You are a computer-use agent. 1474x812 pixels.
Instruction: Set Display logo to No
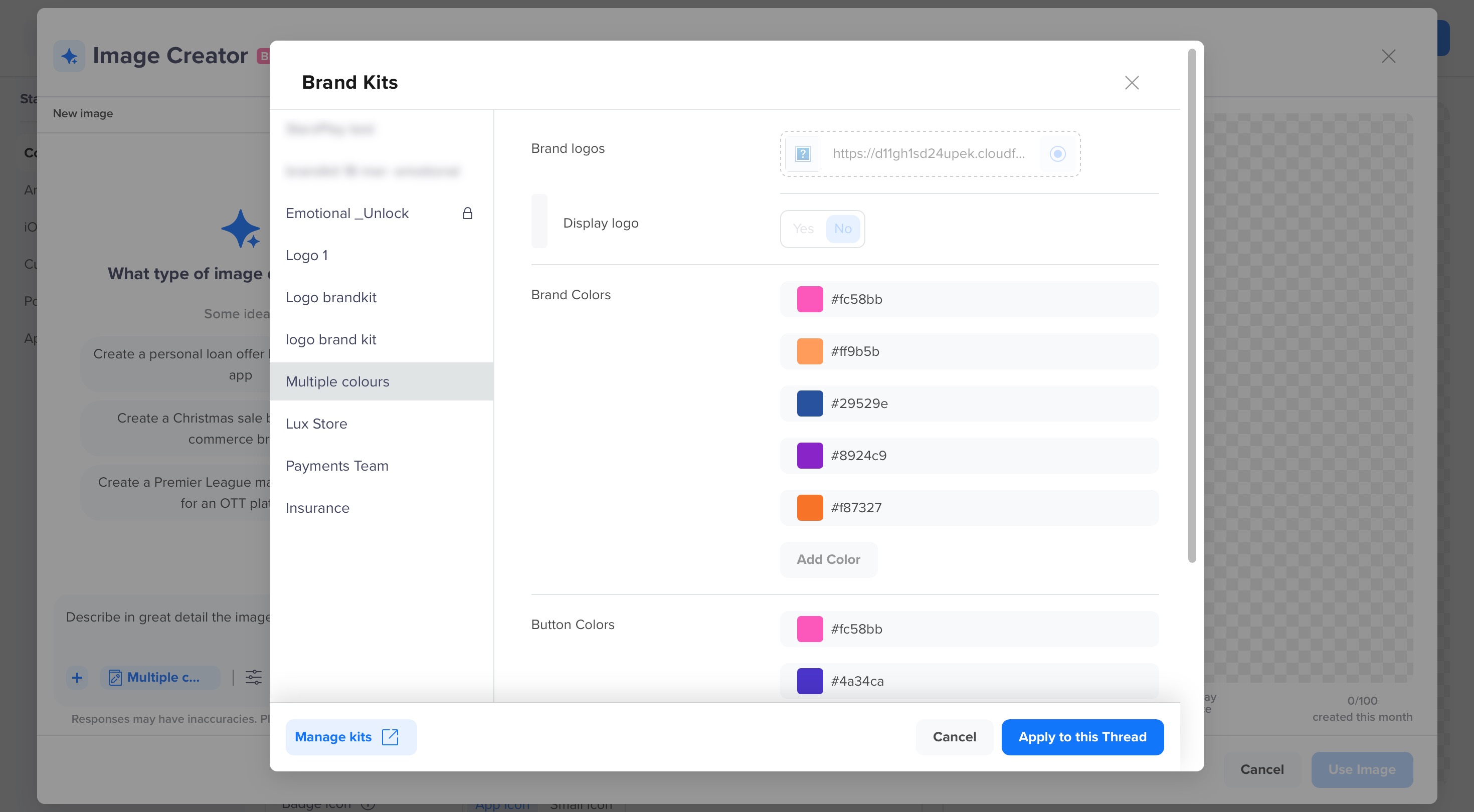tap(842, 229)
